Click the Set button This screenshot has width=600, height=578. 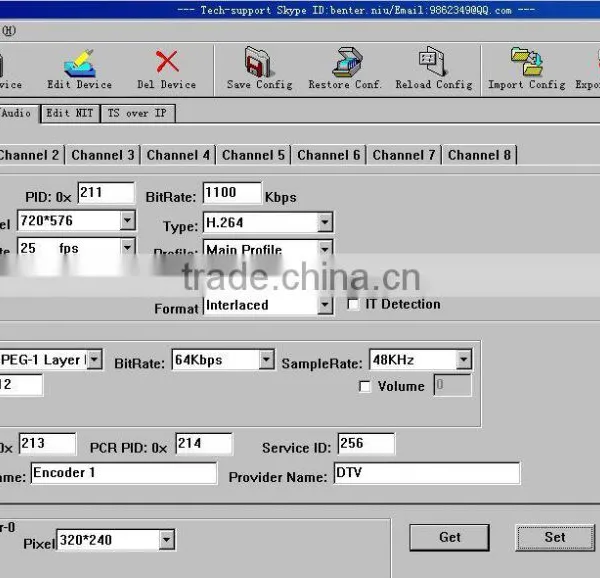(555, 537)
